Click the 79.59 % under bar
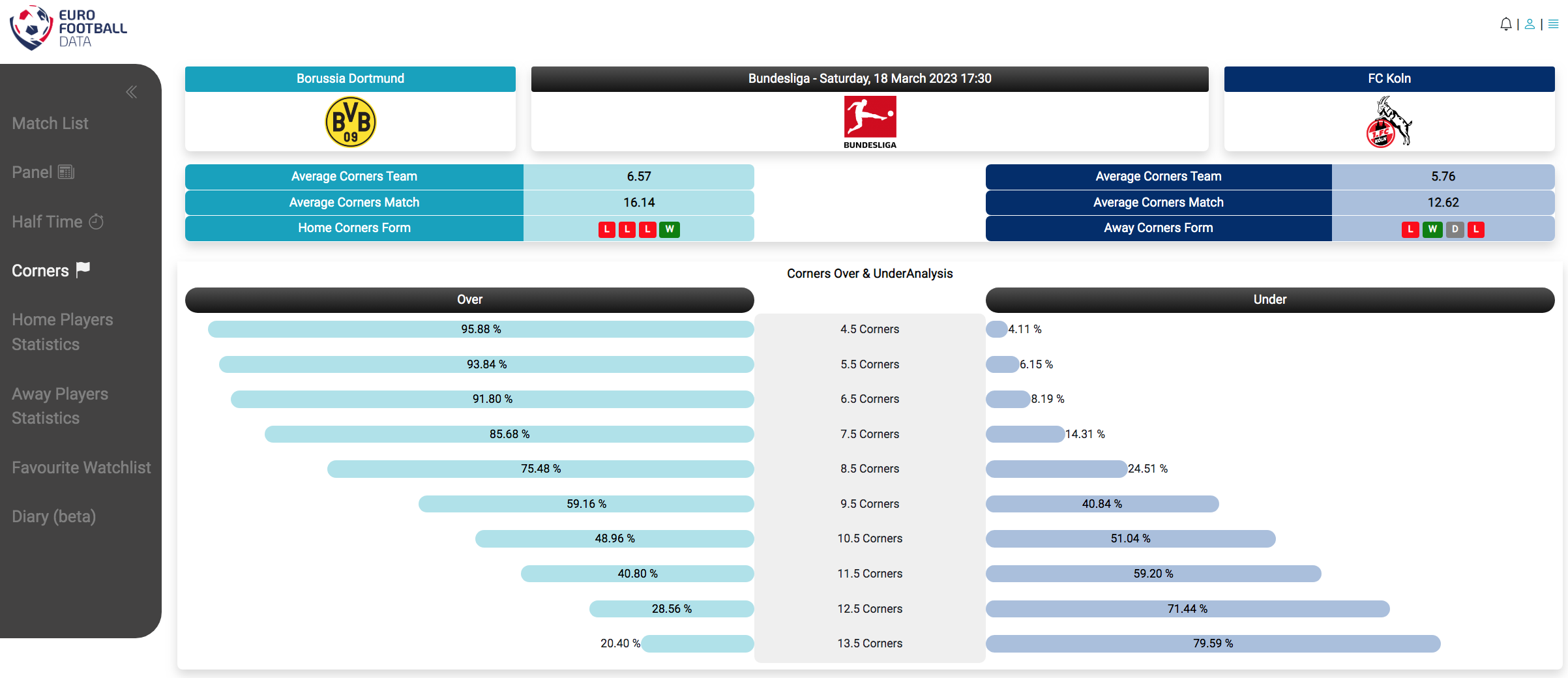 click(x=1213, y=643)
